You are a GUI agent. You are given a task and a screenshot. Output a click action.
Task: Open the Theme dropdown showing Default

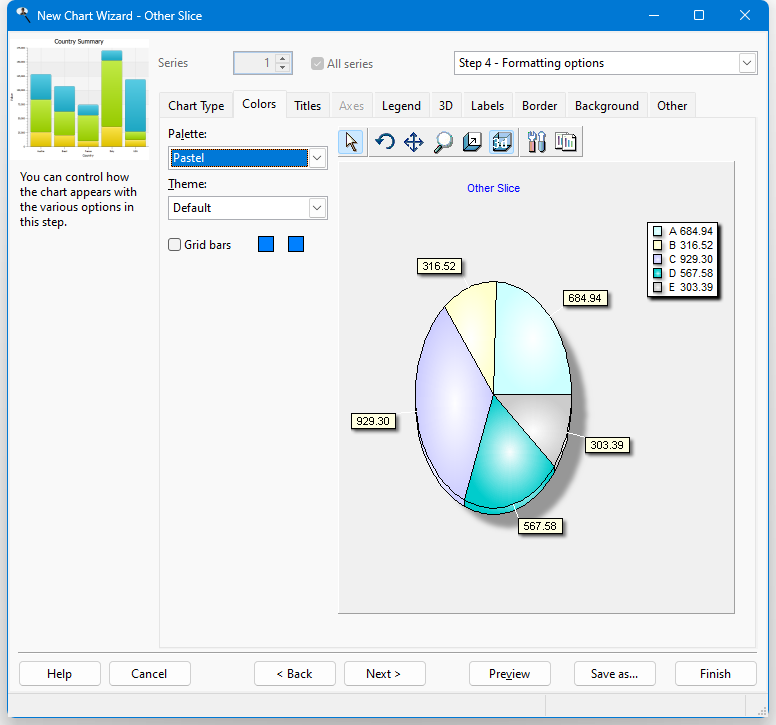[247, 208]
